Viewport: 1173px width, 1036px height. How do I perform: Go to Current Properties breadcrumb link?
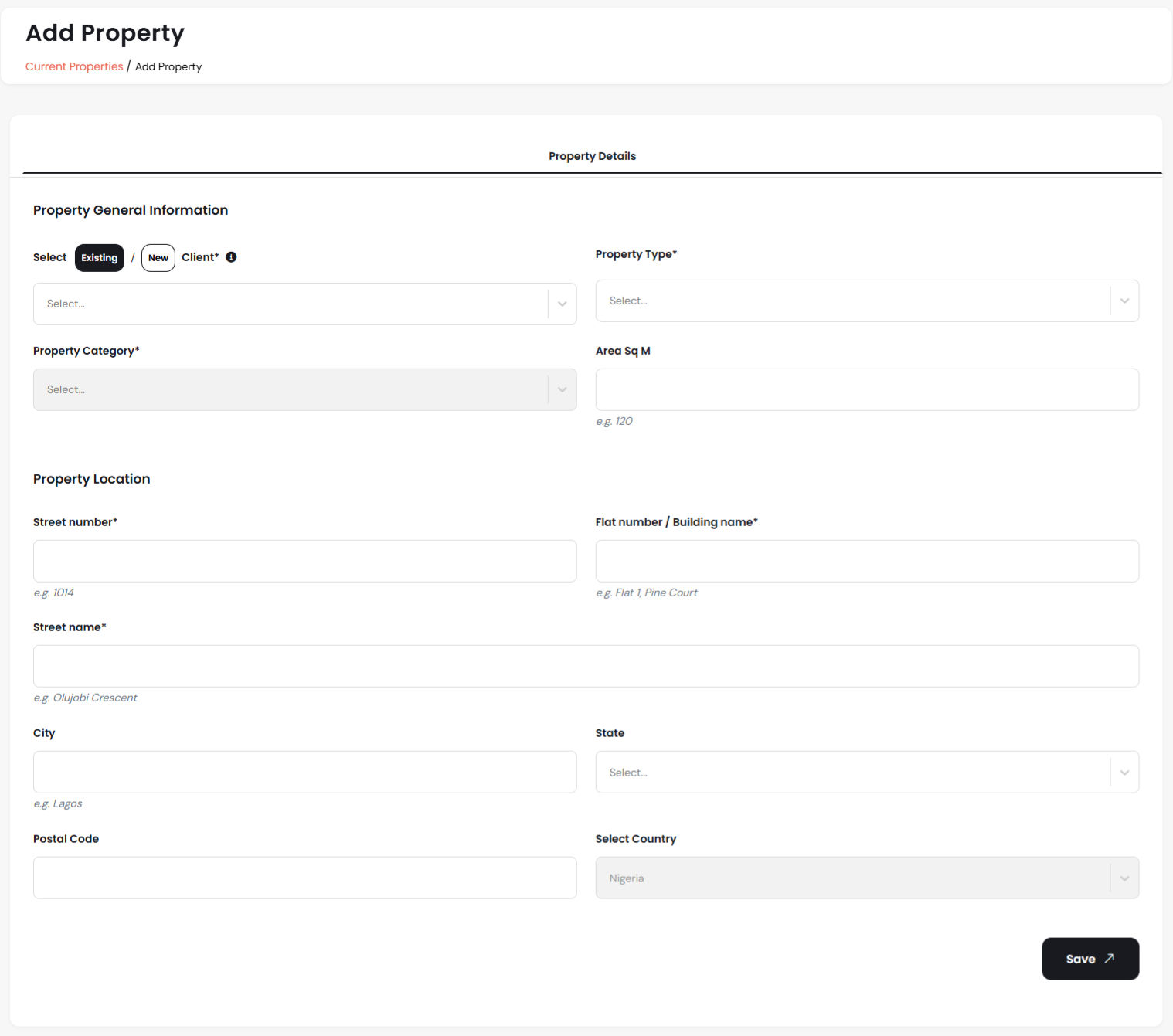tap(74, 66)
